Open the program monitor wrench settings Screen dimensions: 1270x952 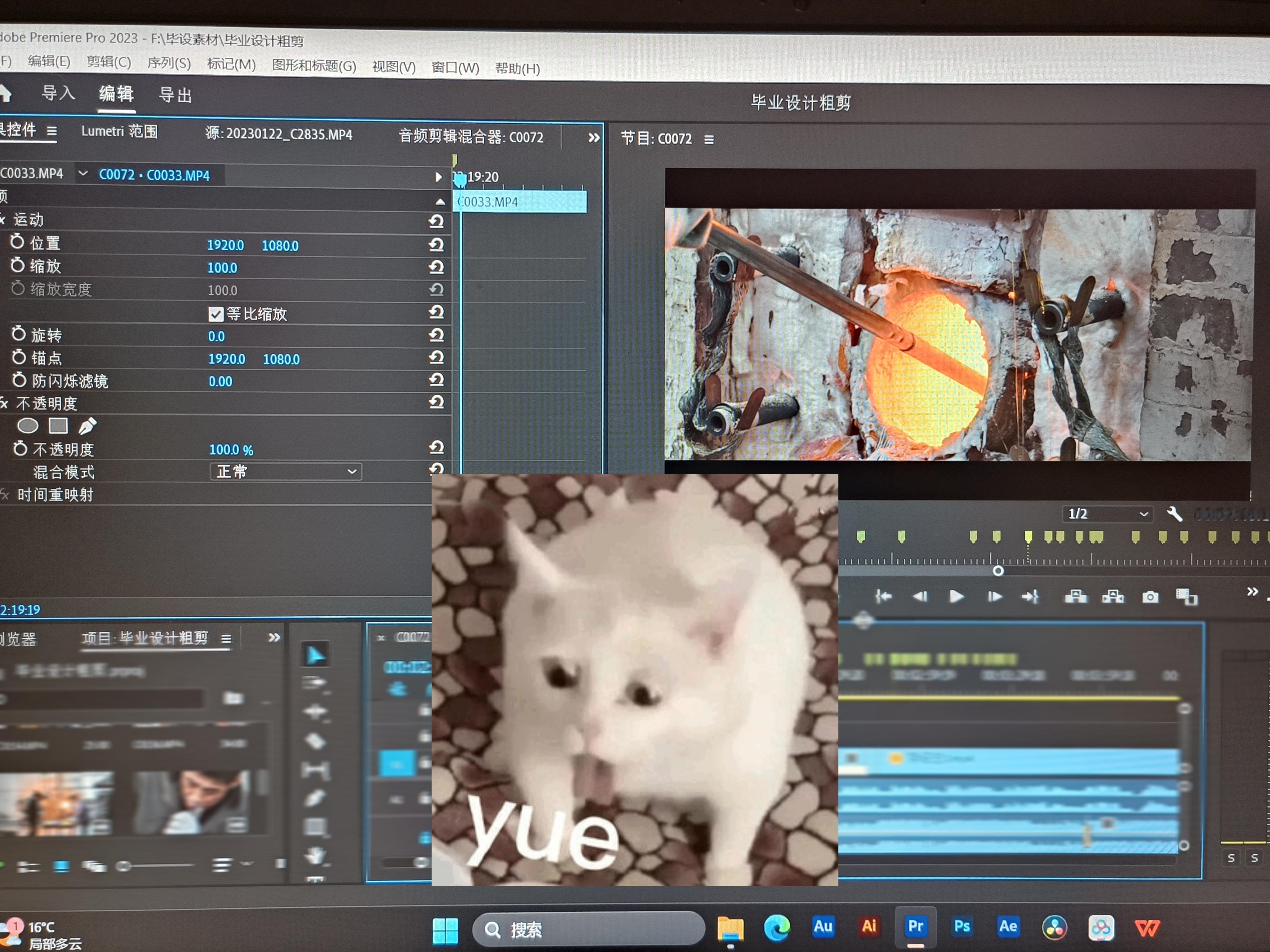coord(1174,513)
